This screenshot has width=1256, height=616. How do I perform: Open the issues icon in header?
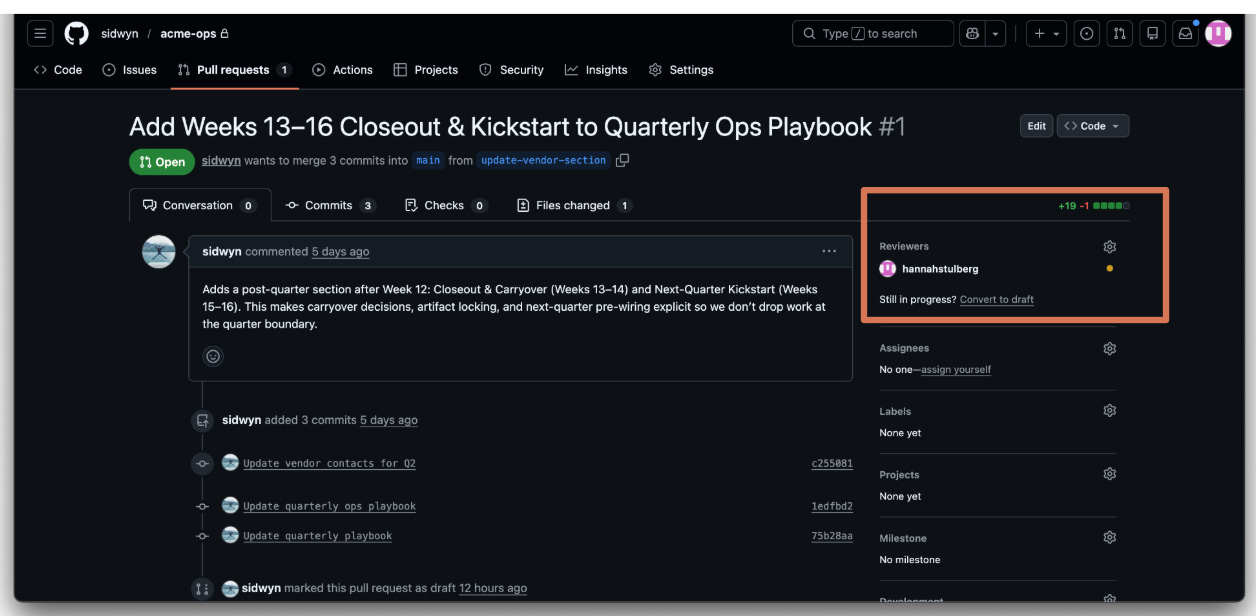(1087, 34)
